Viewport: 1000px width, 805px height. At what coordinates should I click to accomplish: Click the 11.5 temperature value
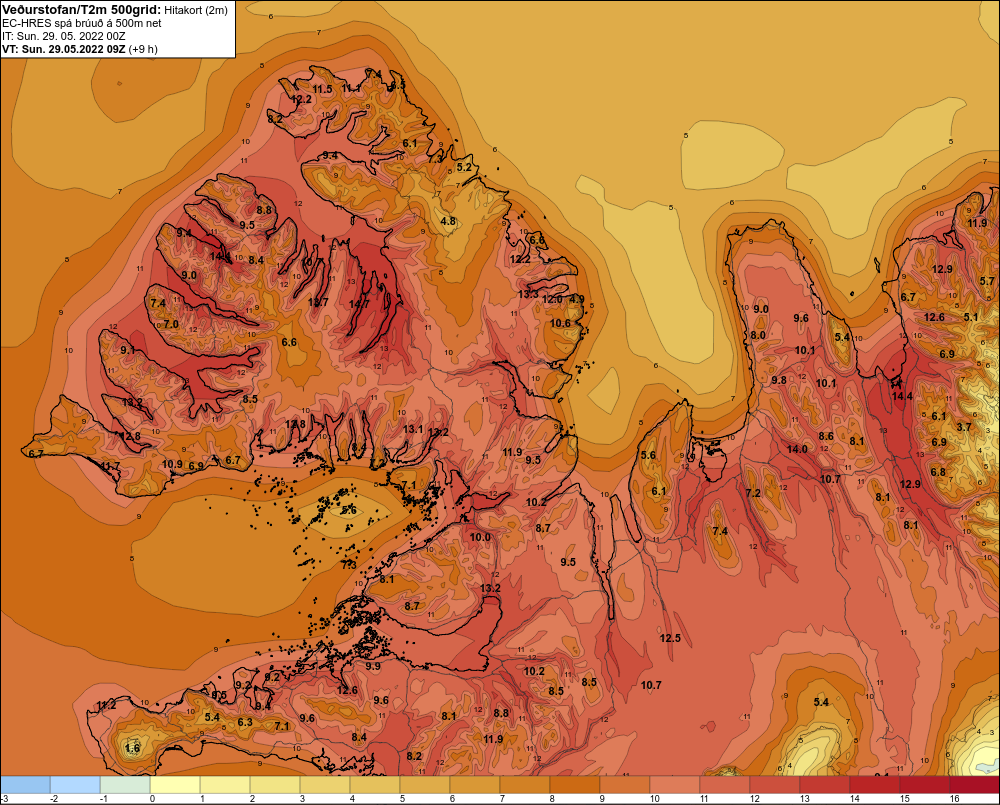(322, 89)
